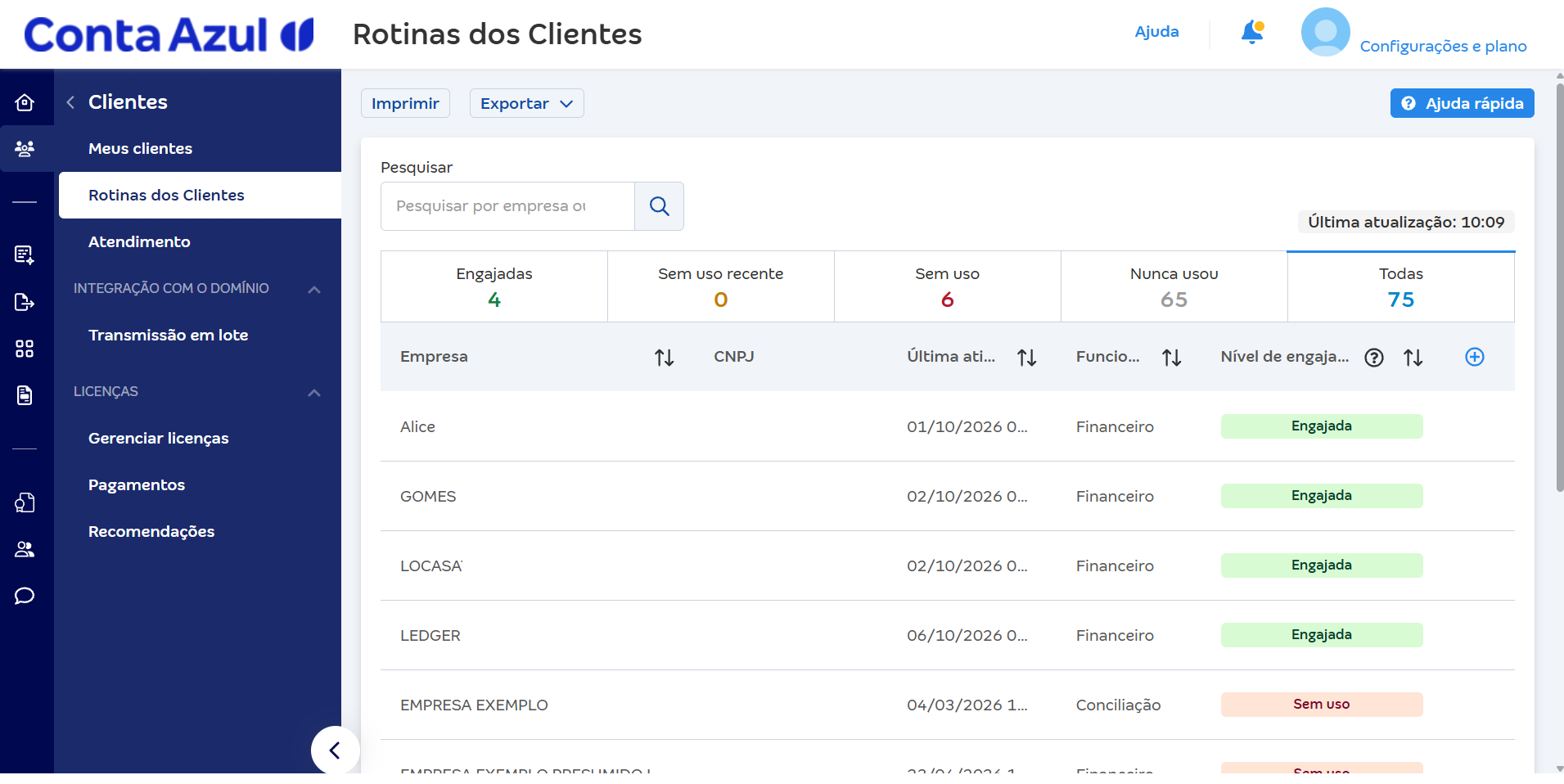The width and height of the screenshot is (1564, 784).
Task: Open the grid apps sidebar icon
Action: [x=25, y=349]
